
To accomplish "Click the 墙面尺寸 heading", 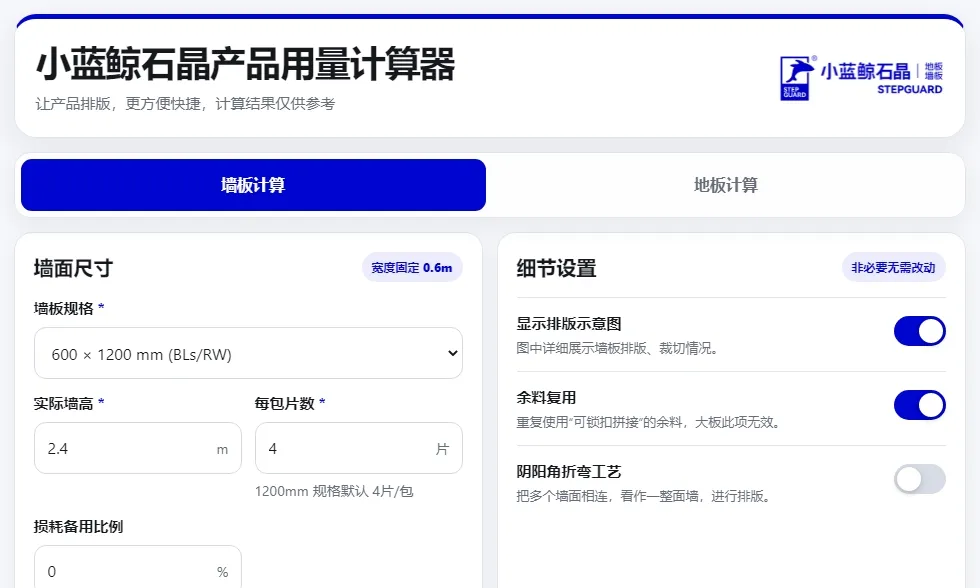I will 73,268.
